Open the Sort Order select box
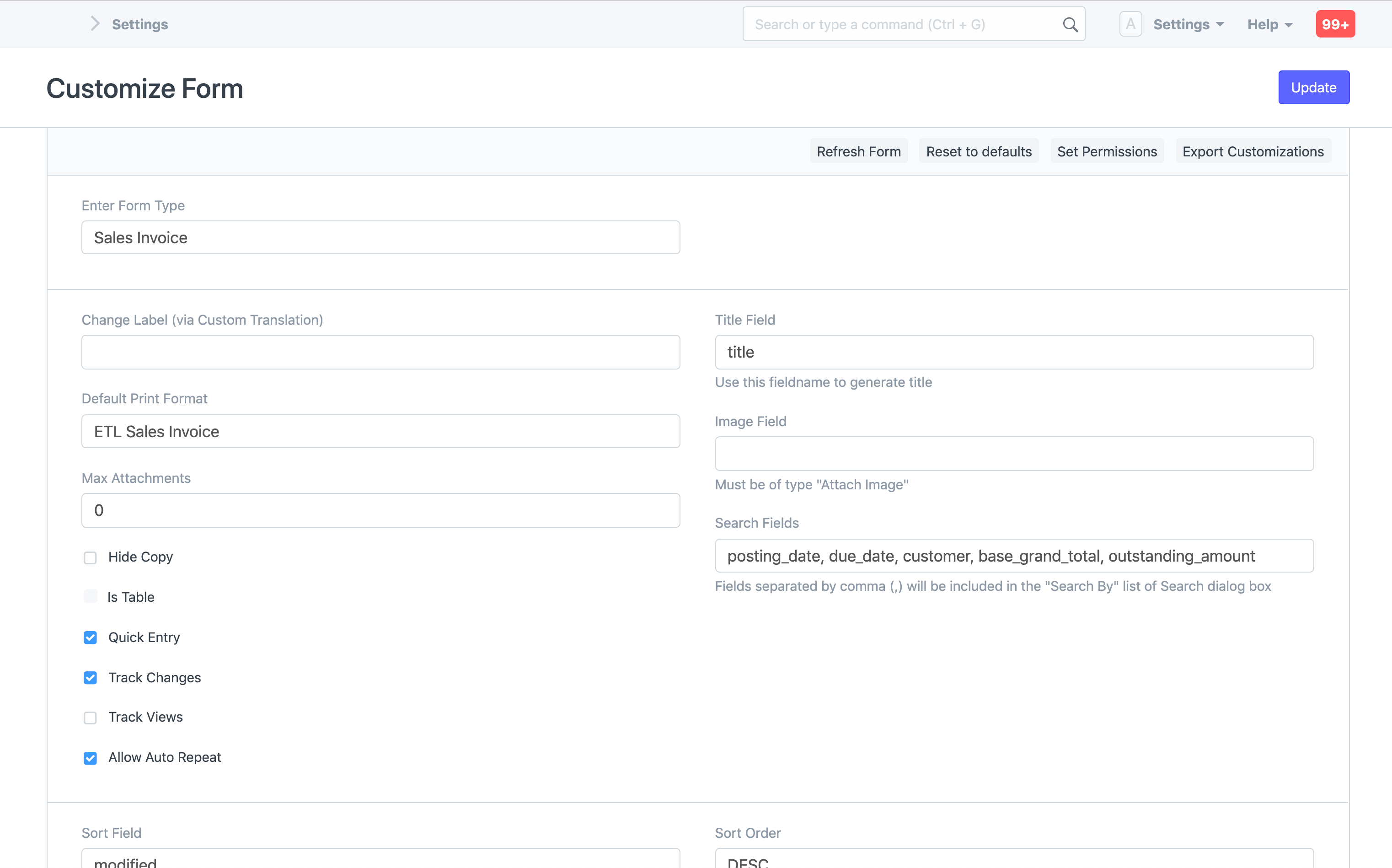Image resolution: width=1392 pixels, height=868 pixels. click(1014, 859)
